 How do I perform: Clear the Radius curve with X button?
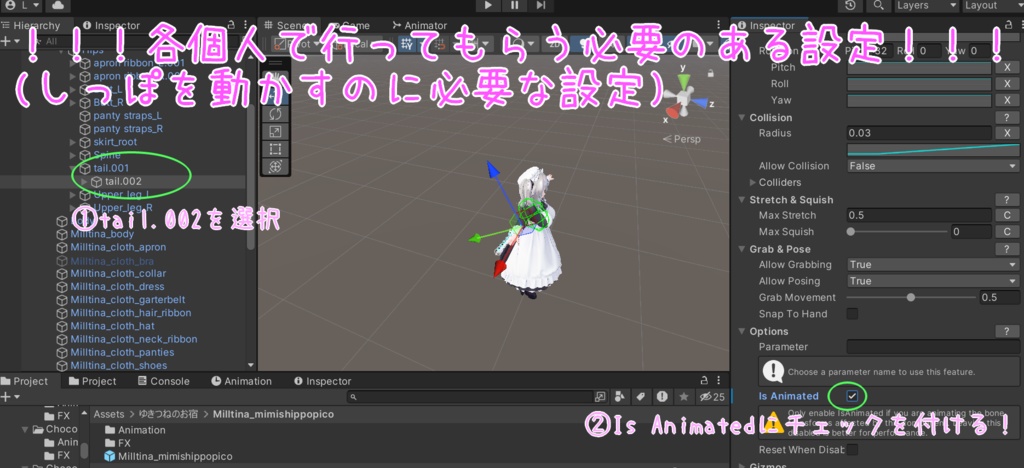(x=1006, y=133)
